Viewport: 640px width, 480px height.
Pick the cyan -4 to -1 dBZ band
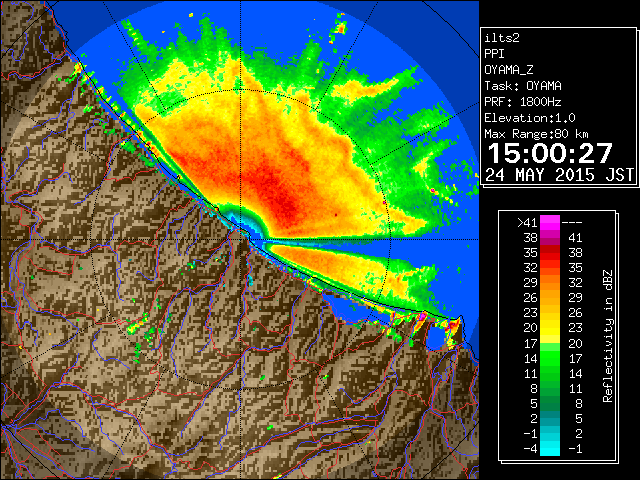click(550, 448)
